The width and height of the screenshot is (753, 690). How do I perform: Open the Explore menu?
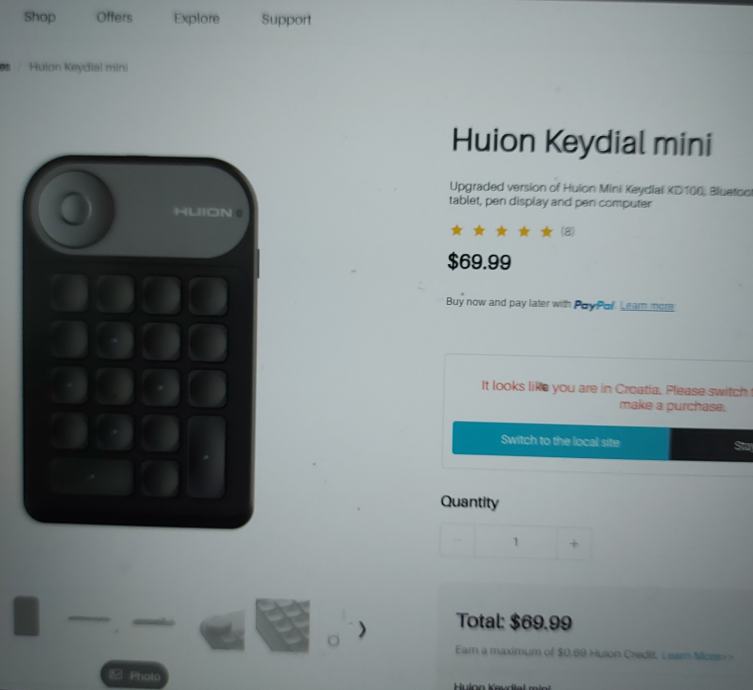tap(196, 18)
